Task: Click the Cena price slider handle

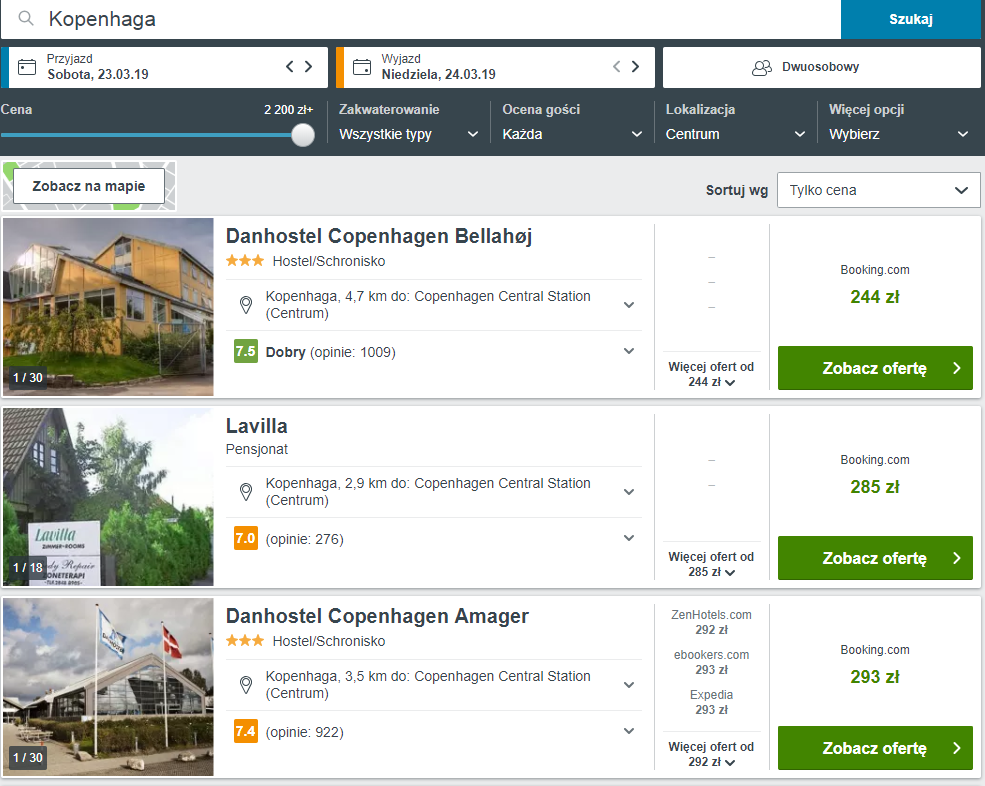Action: pos(303,135)
